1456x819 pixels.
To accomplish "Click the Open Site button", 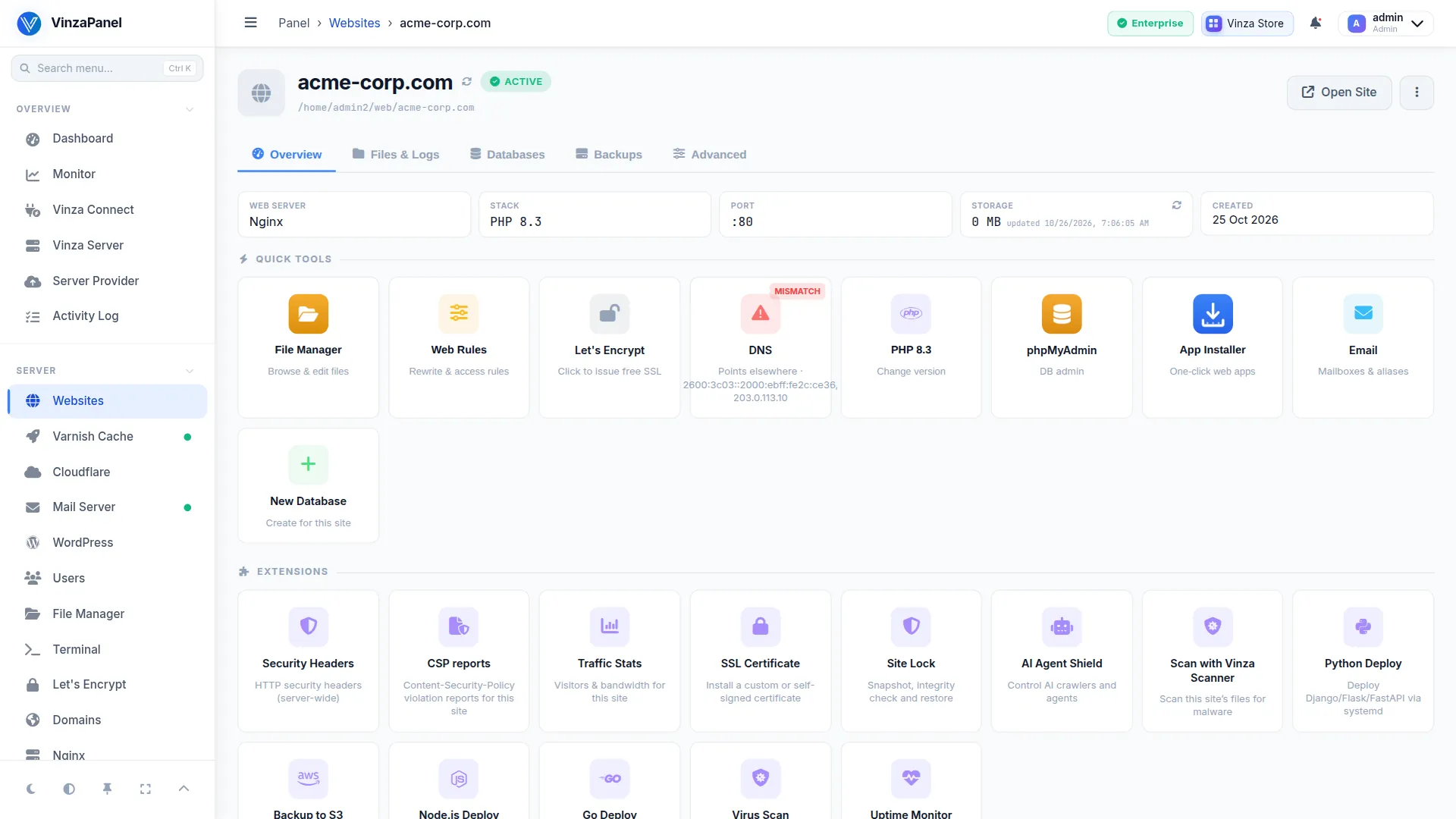I will pyautogui.click(x=1339, y=93).
